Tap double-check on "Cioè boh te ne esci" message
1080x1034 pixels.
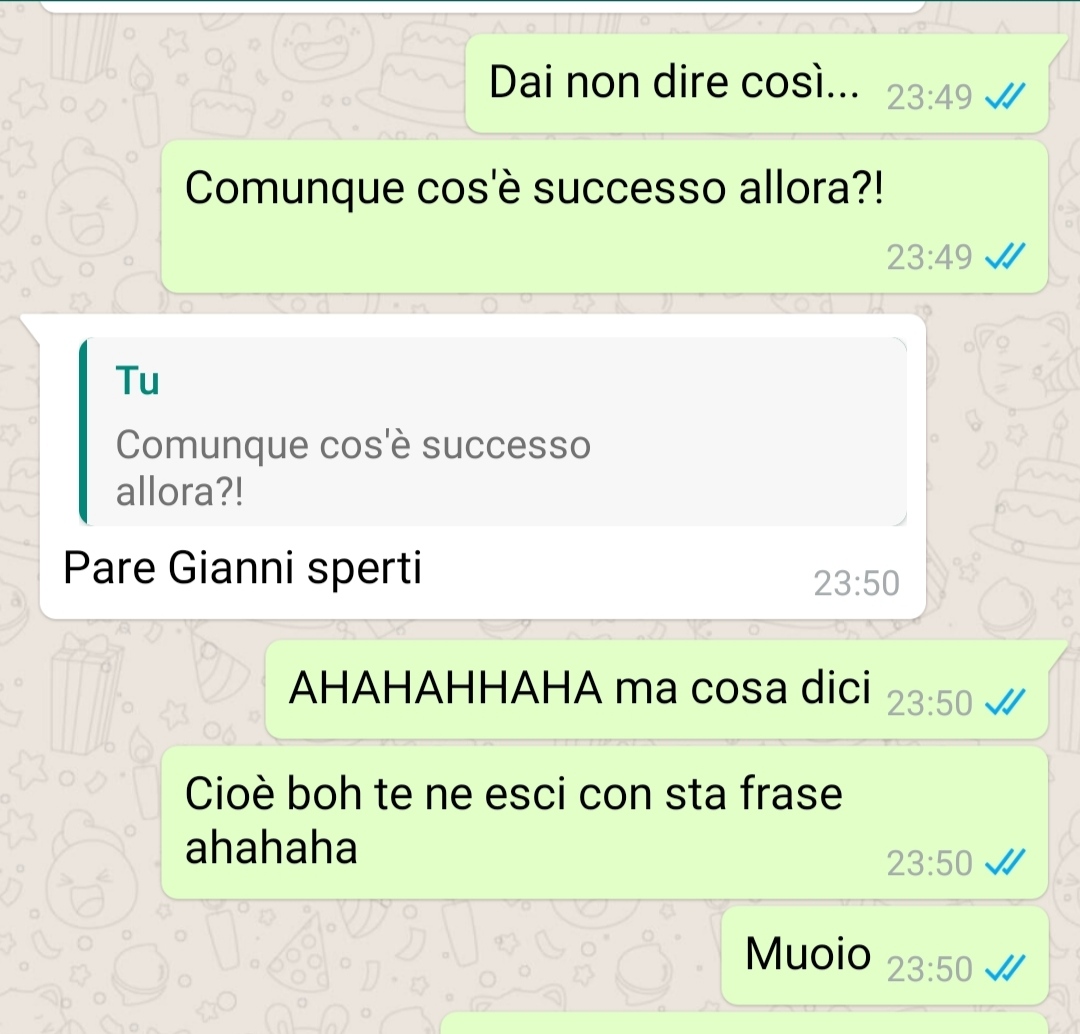[x=1006, y=862]
